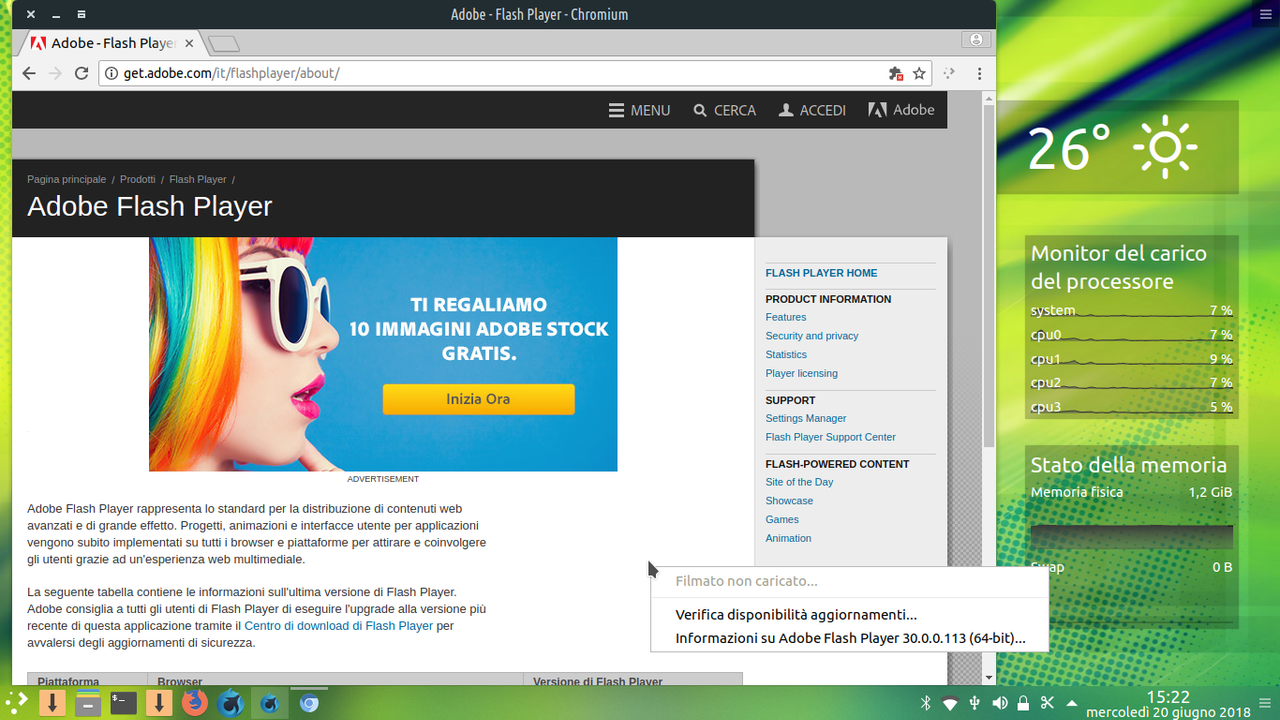
Task: Go to Pagina principale breadcrumb
Action: [66, 179]
